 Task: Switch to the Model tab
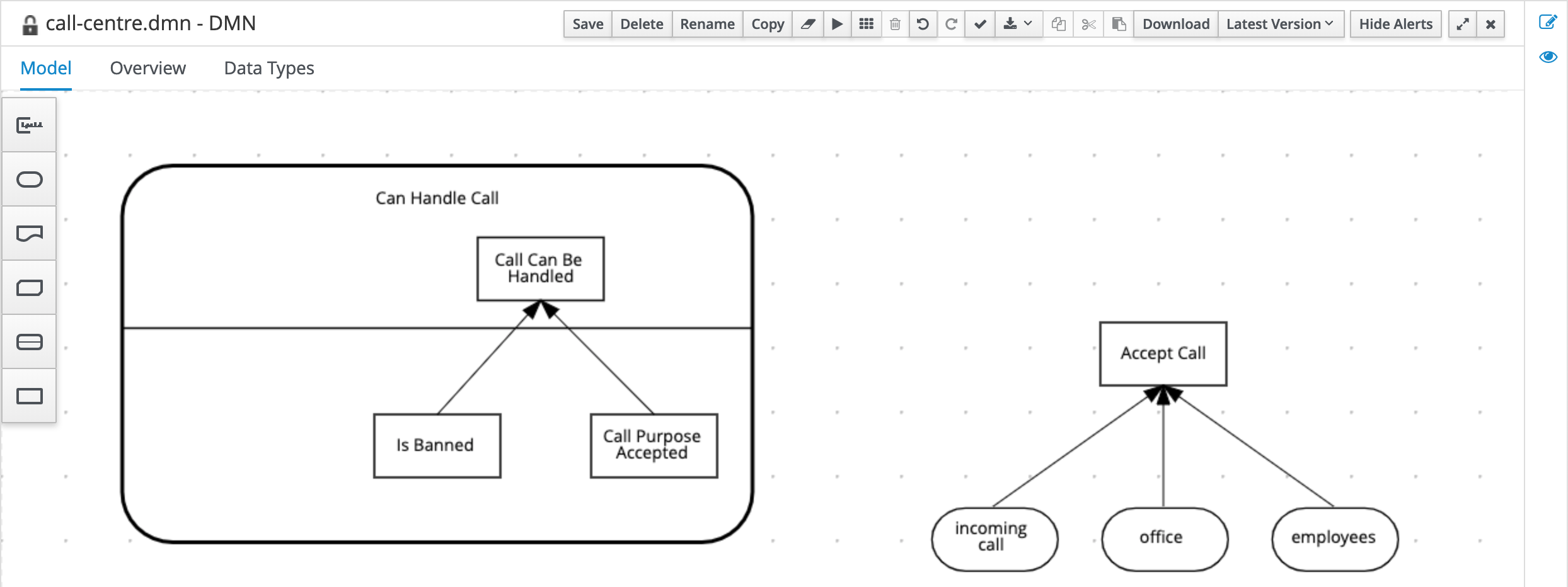click(46, 68)
